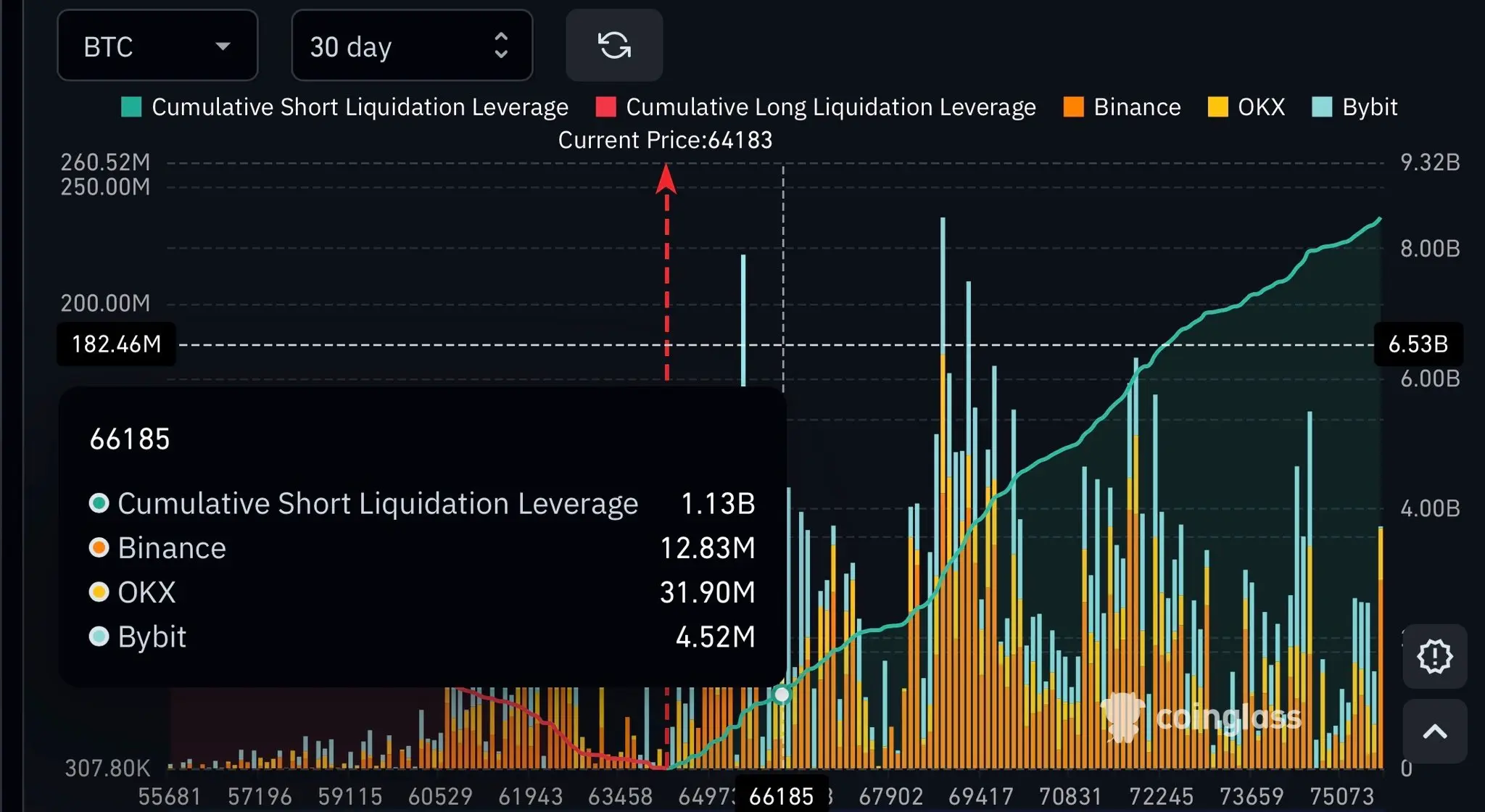Viewport: 1485px width, 812px height.
Task: Click the 66185 x-axis crosshair label
Action: point(781,796)
